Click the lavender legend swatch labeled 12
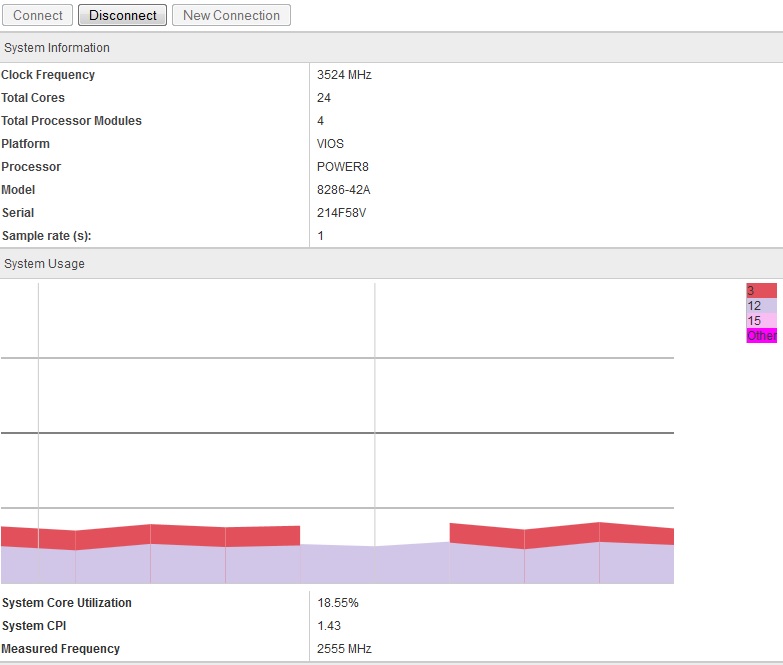The height and width of the screenshot is (665, 783). [x=762, y=306]
